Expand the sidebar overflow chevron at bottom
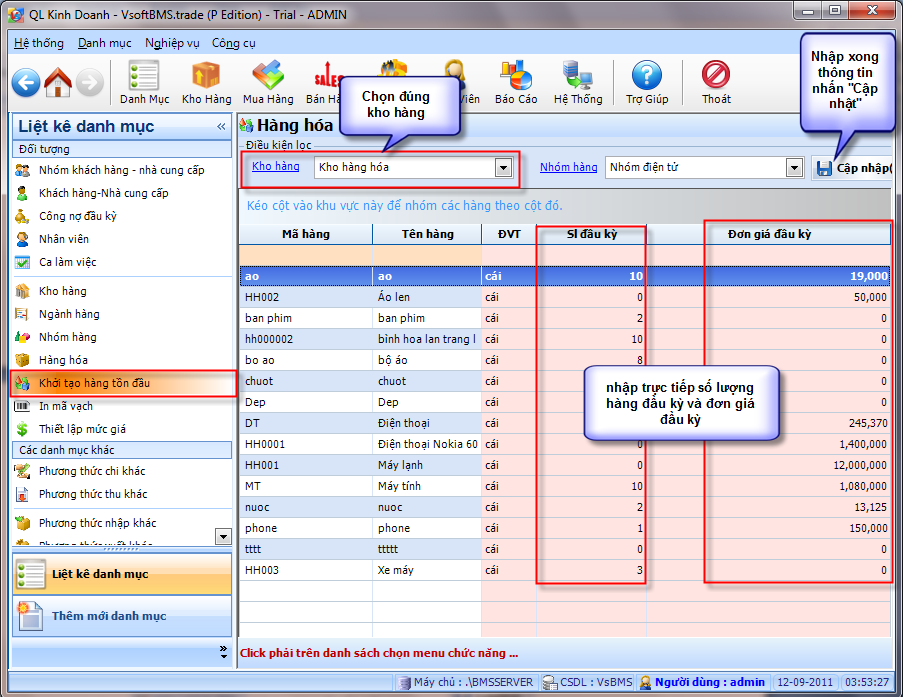The width and height of the screenshot is (903, 697). tap(223, 652)
